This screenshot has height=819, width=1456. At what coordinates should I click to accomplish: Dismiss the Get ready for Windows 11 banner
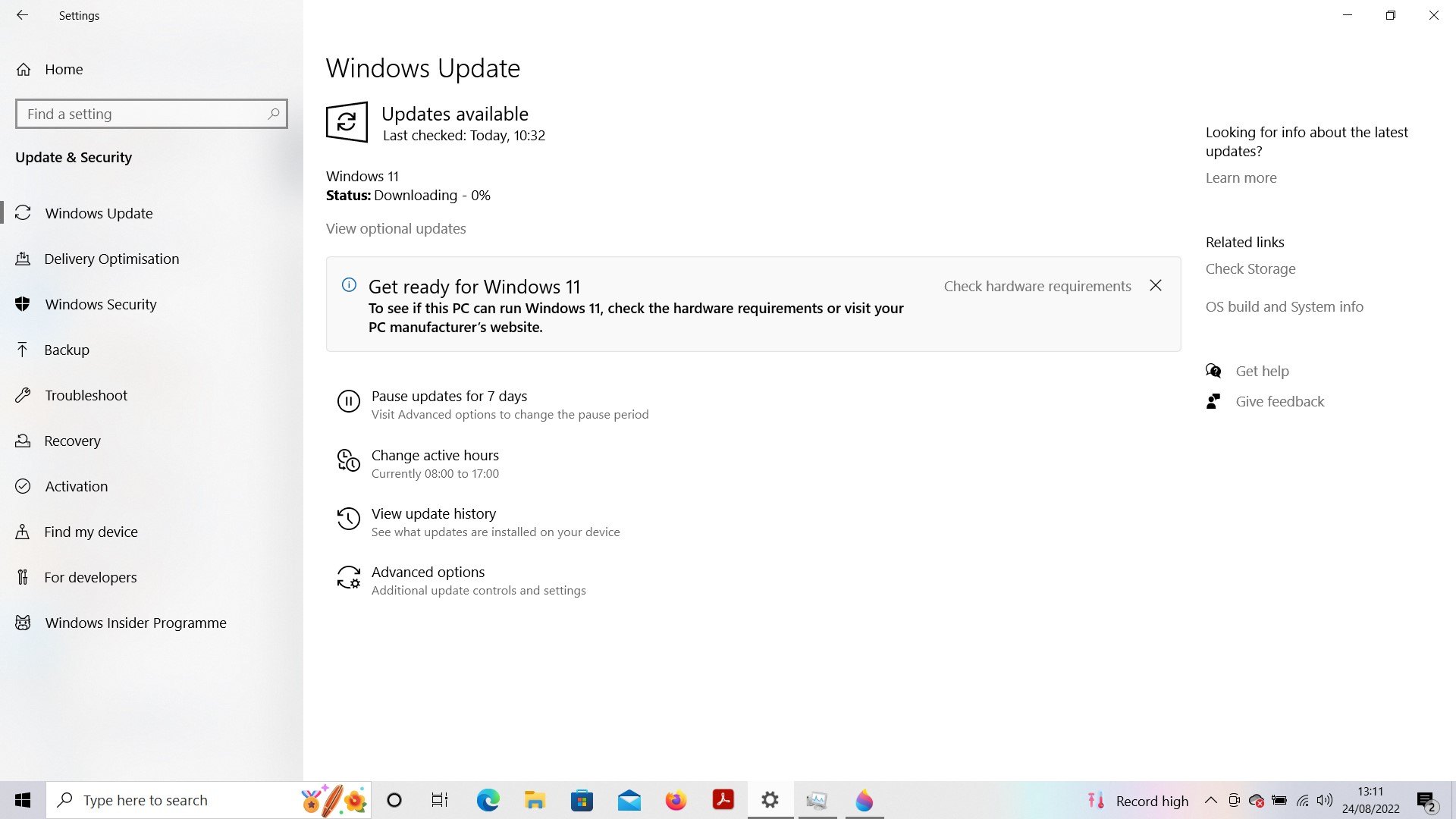click(x=1155, y=286)
